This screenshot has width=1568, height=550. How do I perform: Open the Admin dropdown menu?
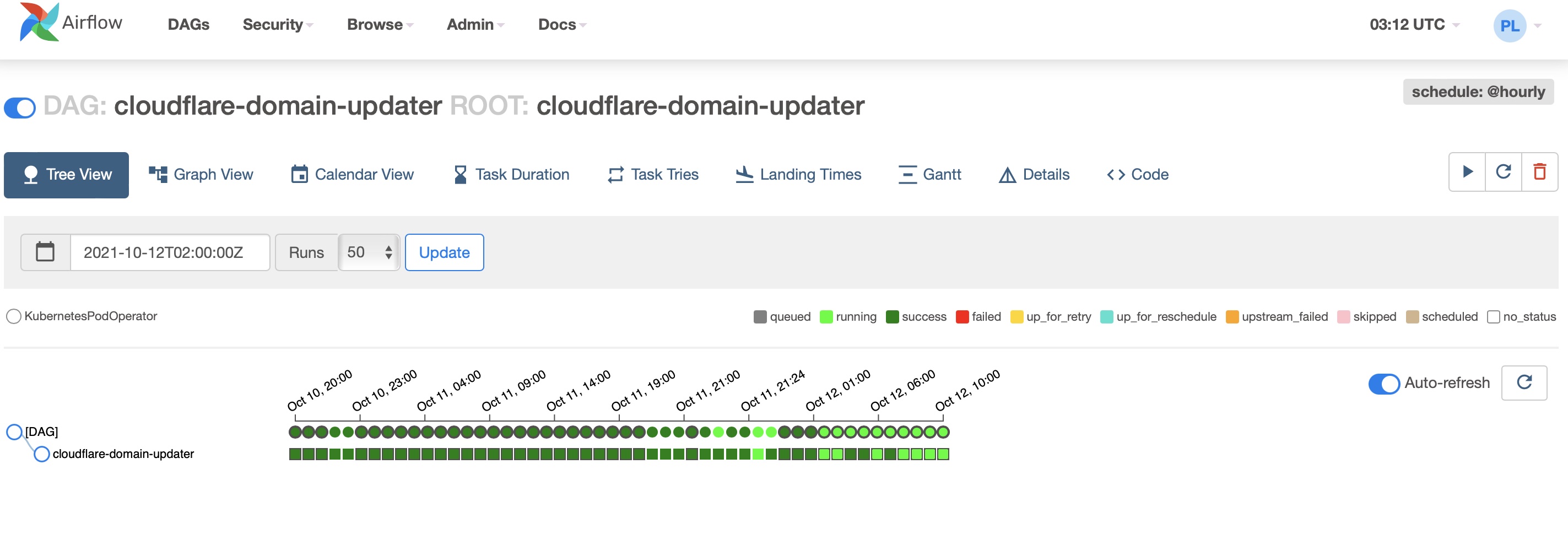pyautogui.click(x=475, y=24)
